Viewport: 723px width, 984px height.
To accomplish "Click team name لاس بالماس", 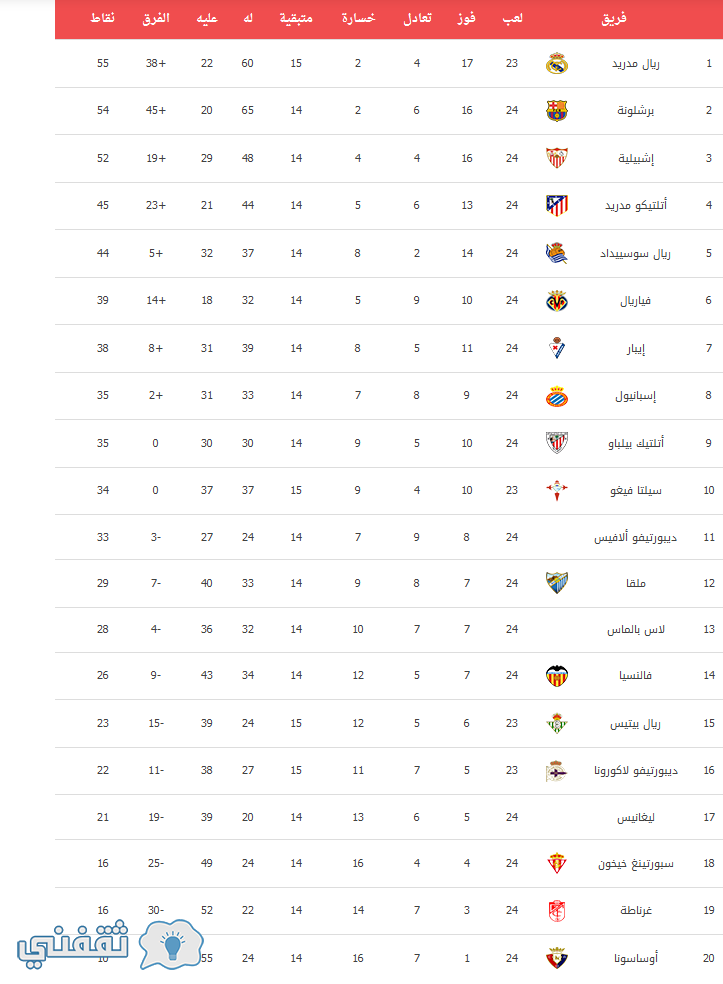I will tap(636, 629).
